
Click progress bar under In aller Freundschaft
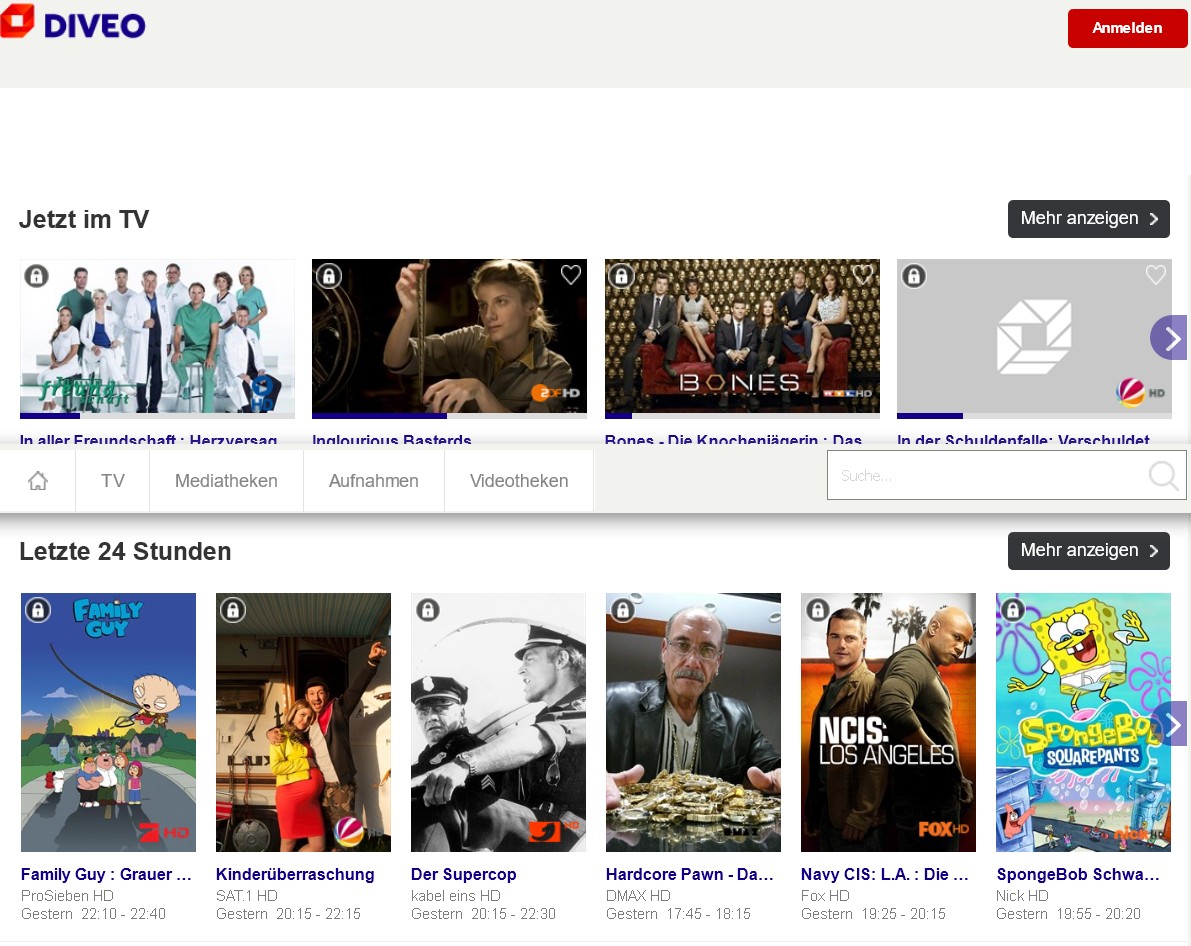(157, 416)
